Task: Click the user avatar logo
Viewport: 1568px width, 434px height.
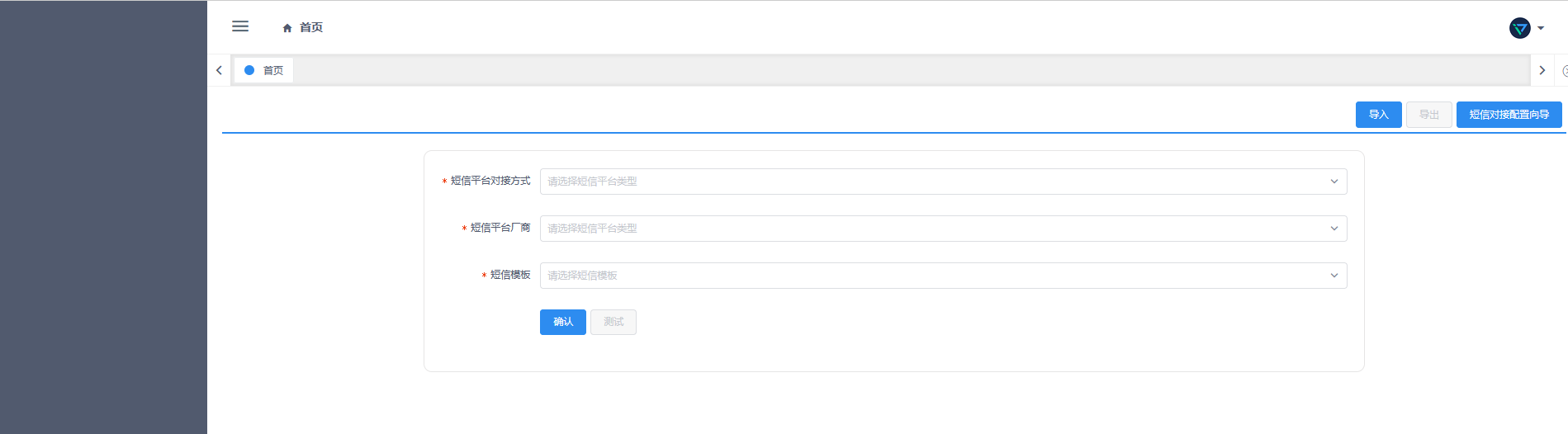Action: pos(1519,28)
